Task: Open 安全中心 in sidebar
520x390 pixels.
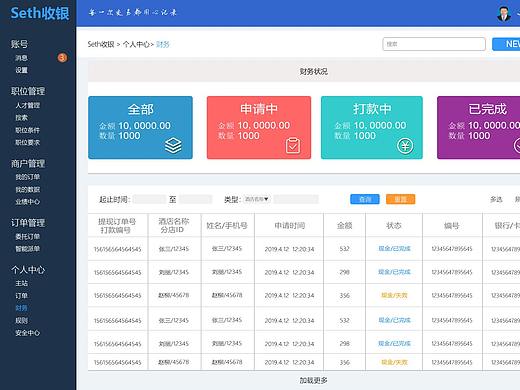Action: (x=28, y=333)
